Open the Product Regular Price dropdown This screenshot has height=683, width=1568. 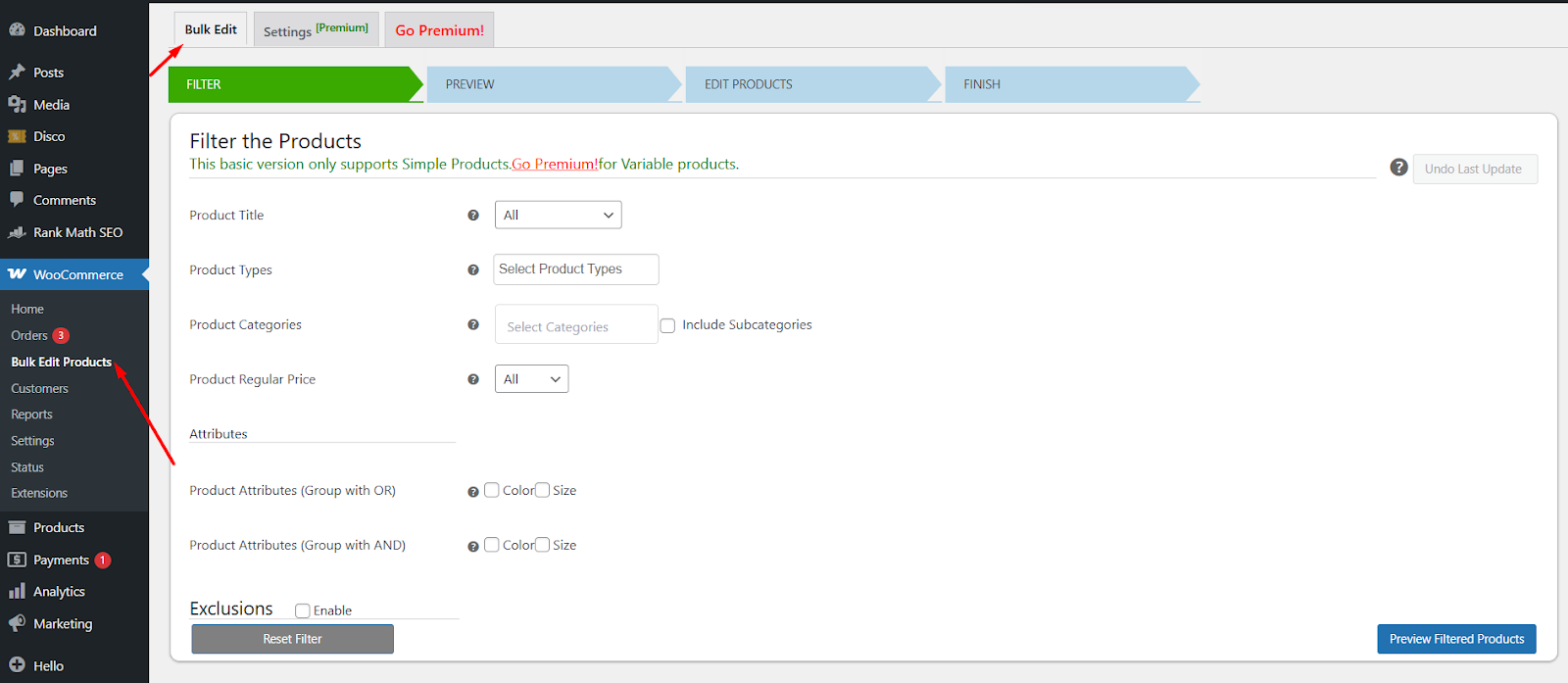[x=532, y=379]
